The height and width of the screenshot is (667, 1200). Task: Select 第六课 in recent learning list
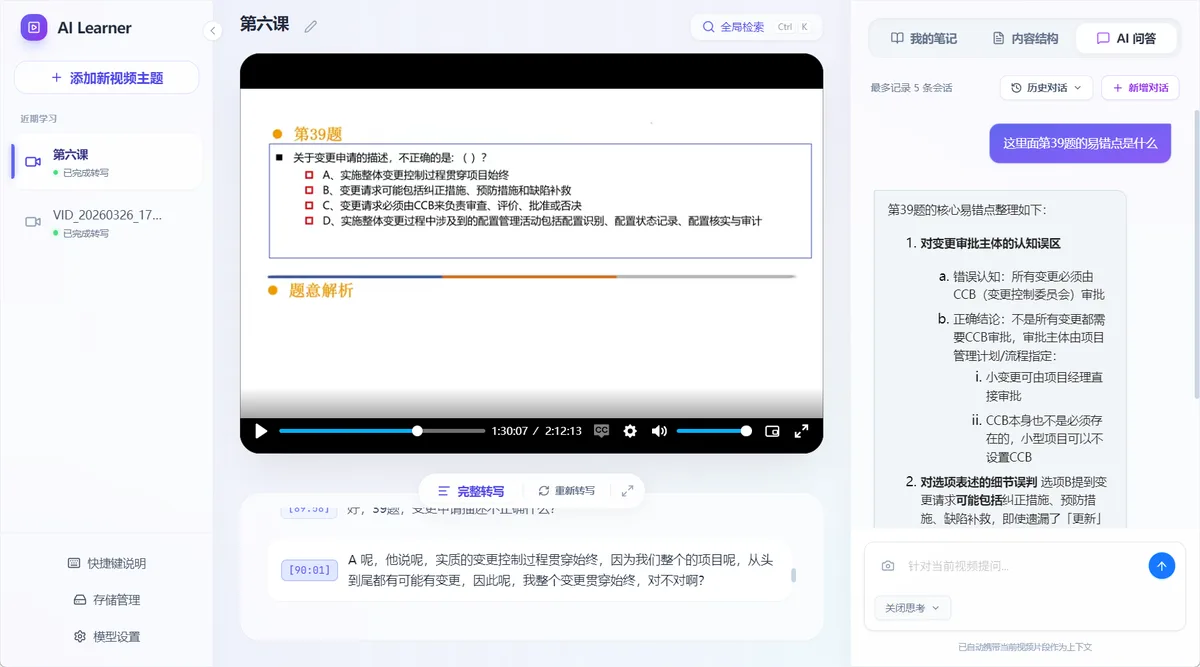pyautogui.click(x=106, y=163)
